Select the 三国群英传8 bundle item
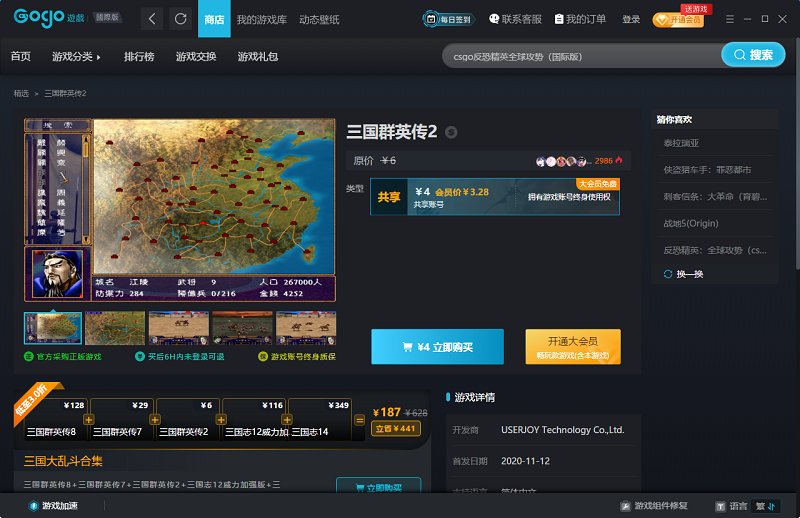This screenshot has width=800, height=518. [x=55, y=420]
